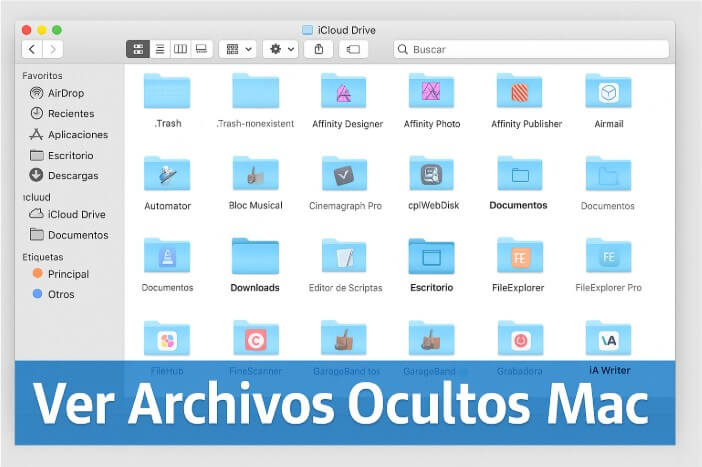
Task: Filter by the blue Otros tag
Action: coord(54,294)
